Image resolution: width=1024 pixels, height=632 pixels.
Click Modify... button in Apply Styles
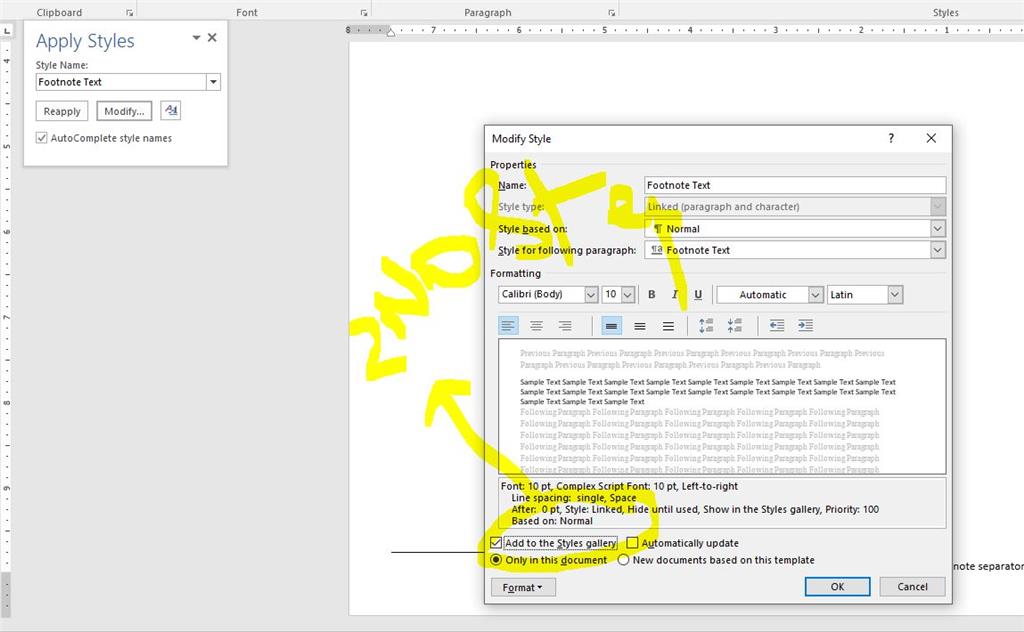click(124, 111)
